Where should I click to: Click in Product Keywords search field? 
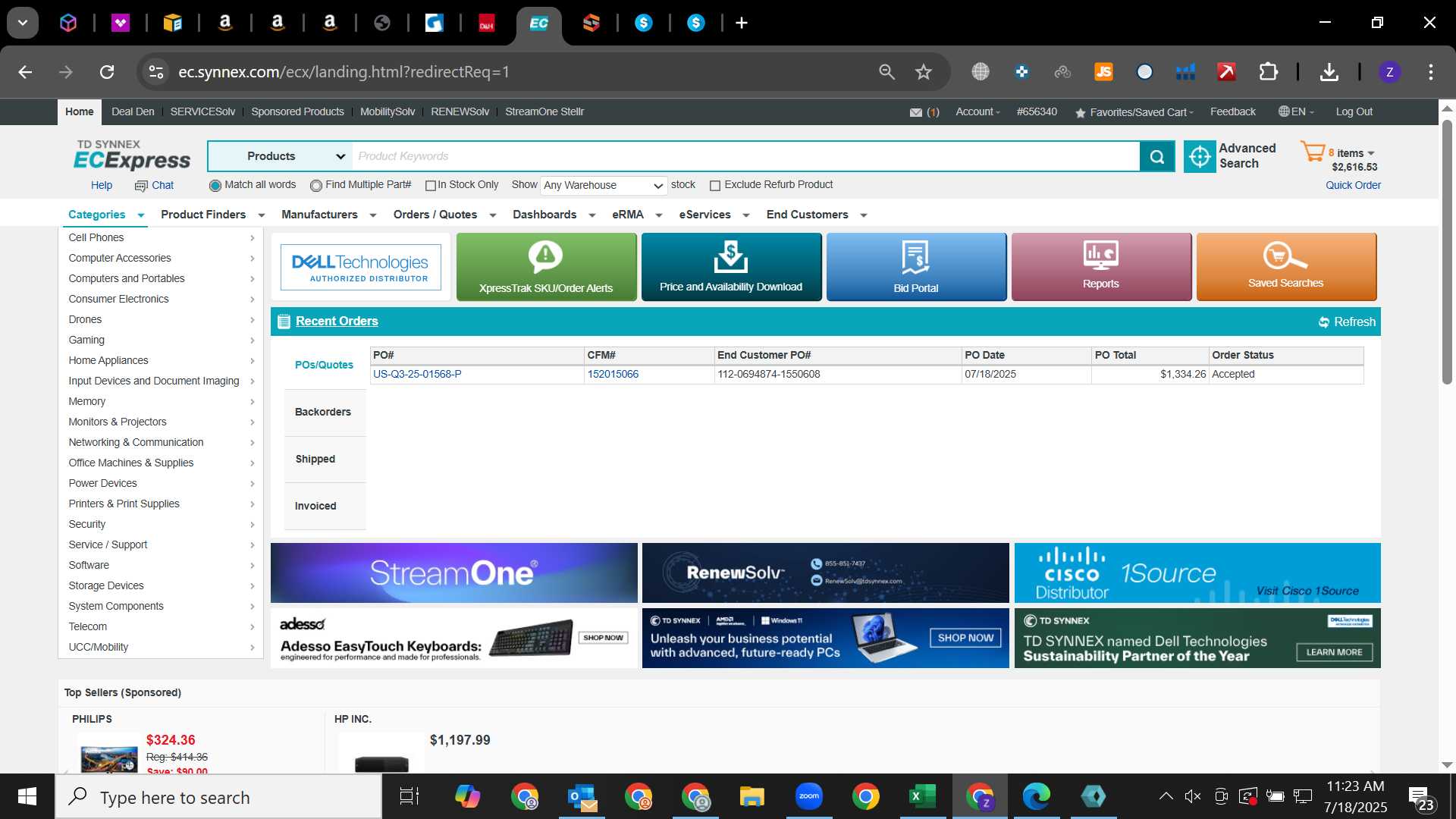tap(746, 156)
